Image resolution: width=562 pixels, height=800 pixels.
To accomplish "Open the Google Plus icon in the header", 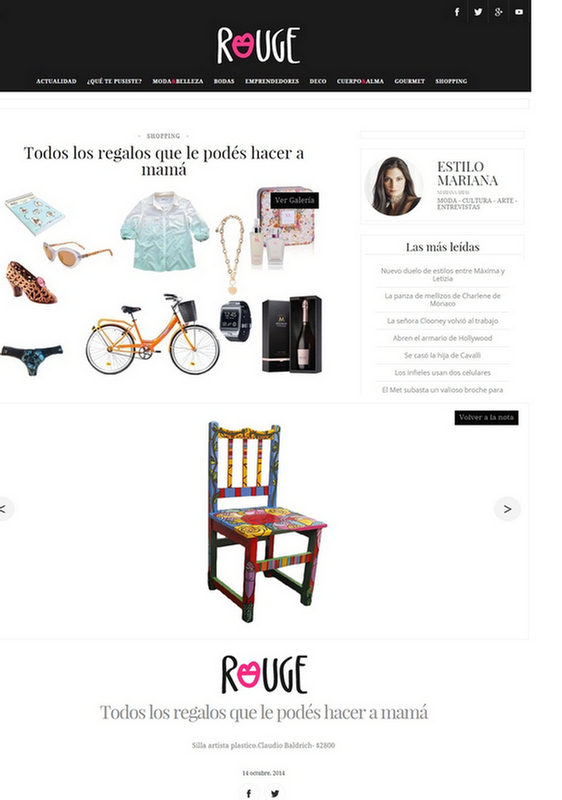I will point(498,12).
